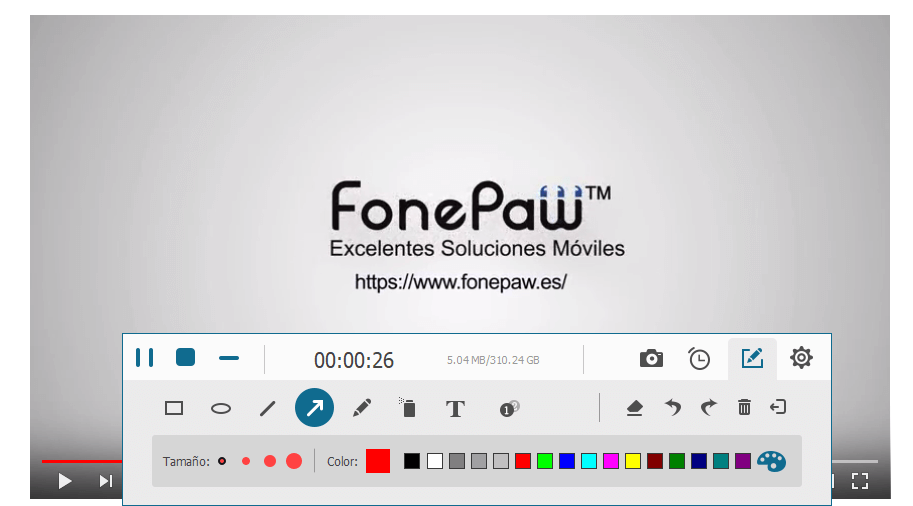The image size is (913, 506).
Task: Pick the teal color swatch
Action: pyautogui.click(x=721, y=461)
